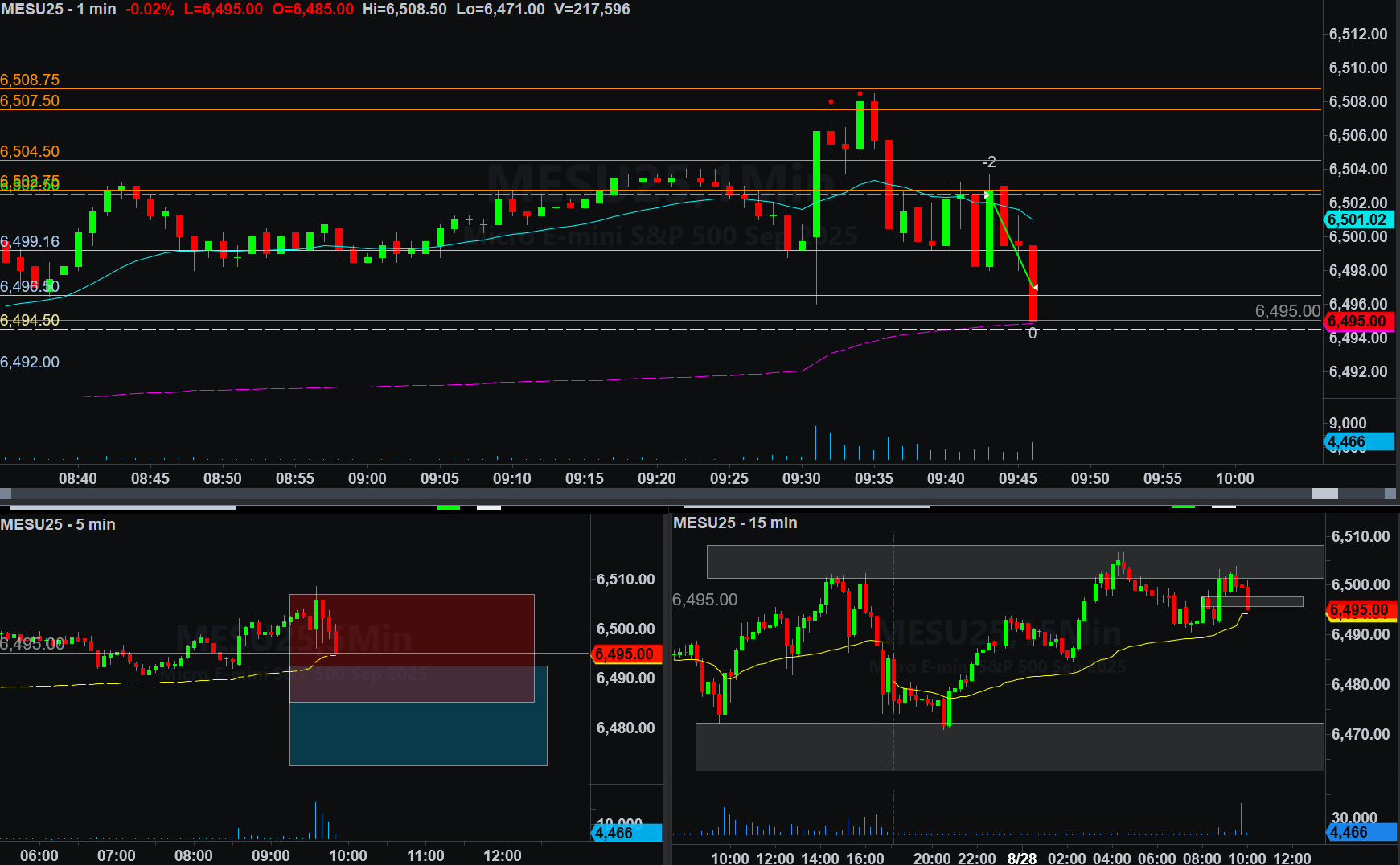Click the blue 4,466 volume tag on 1 min chart
The image size is (1400, 865).
[x=1357, y=441]
